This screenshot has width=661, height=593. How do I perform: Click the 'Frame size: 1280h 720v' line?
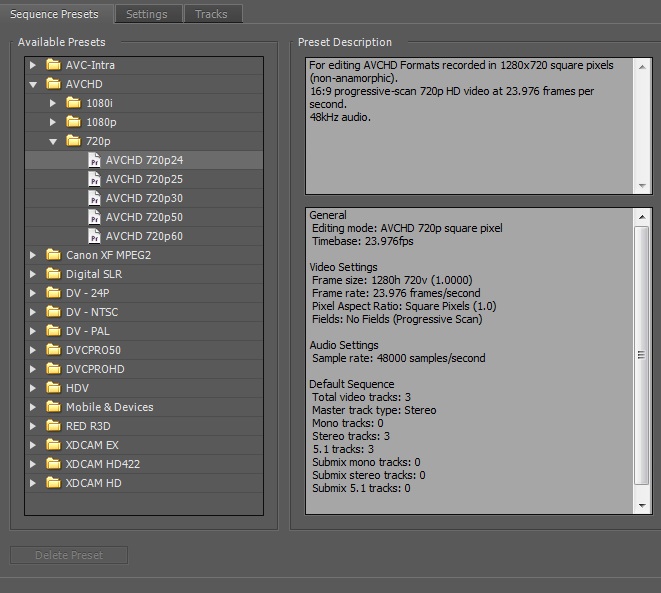pyautogui.click(x=392, y=280)
